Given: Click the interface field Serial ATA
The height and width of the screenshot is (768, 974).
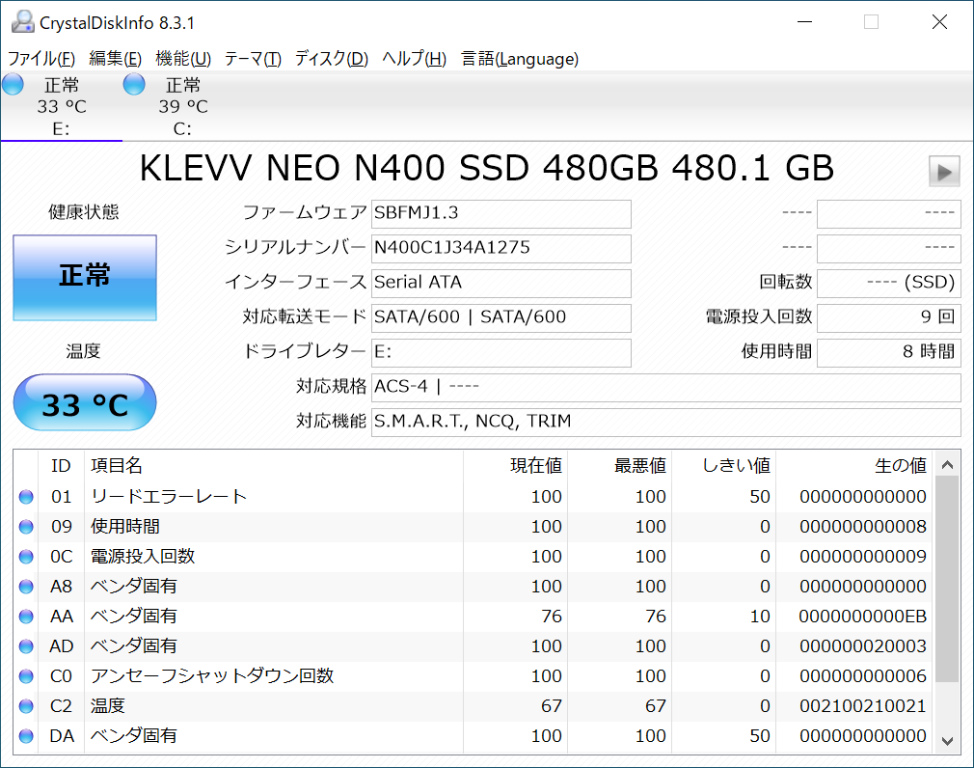Looking at the screenshot, I should pos(501,283).
